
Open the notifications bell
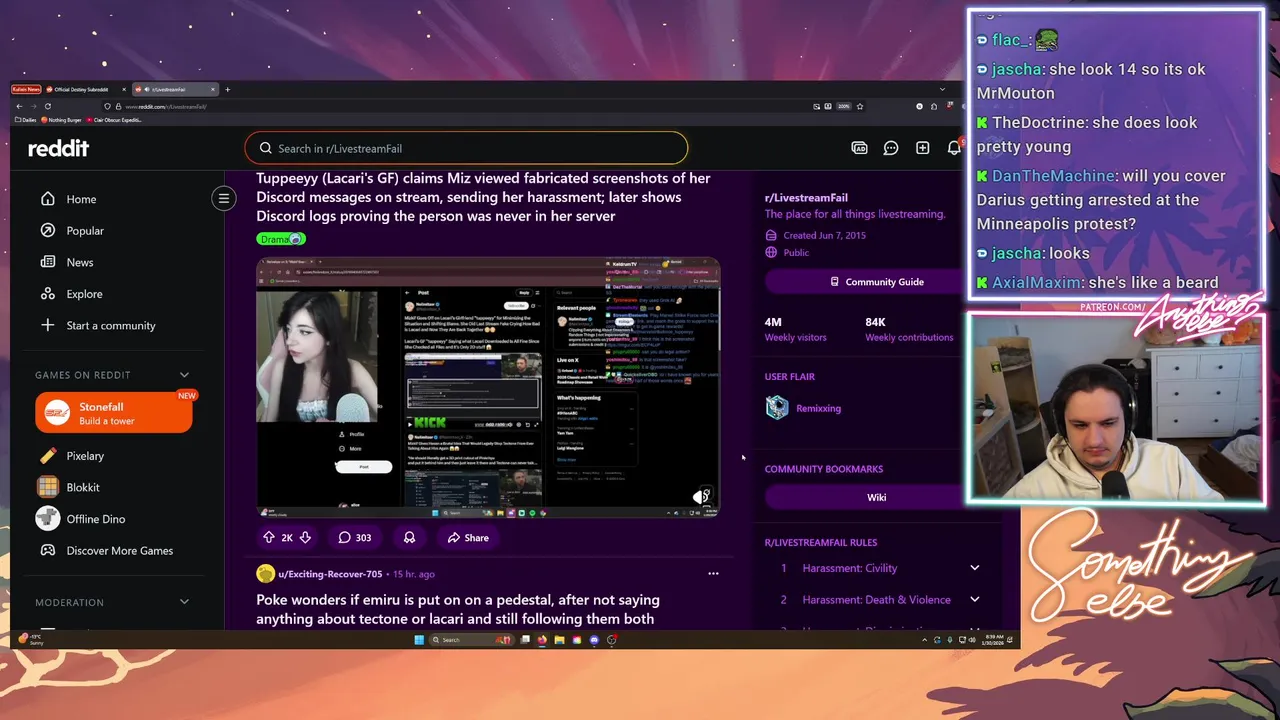(x=954, y=148)
